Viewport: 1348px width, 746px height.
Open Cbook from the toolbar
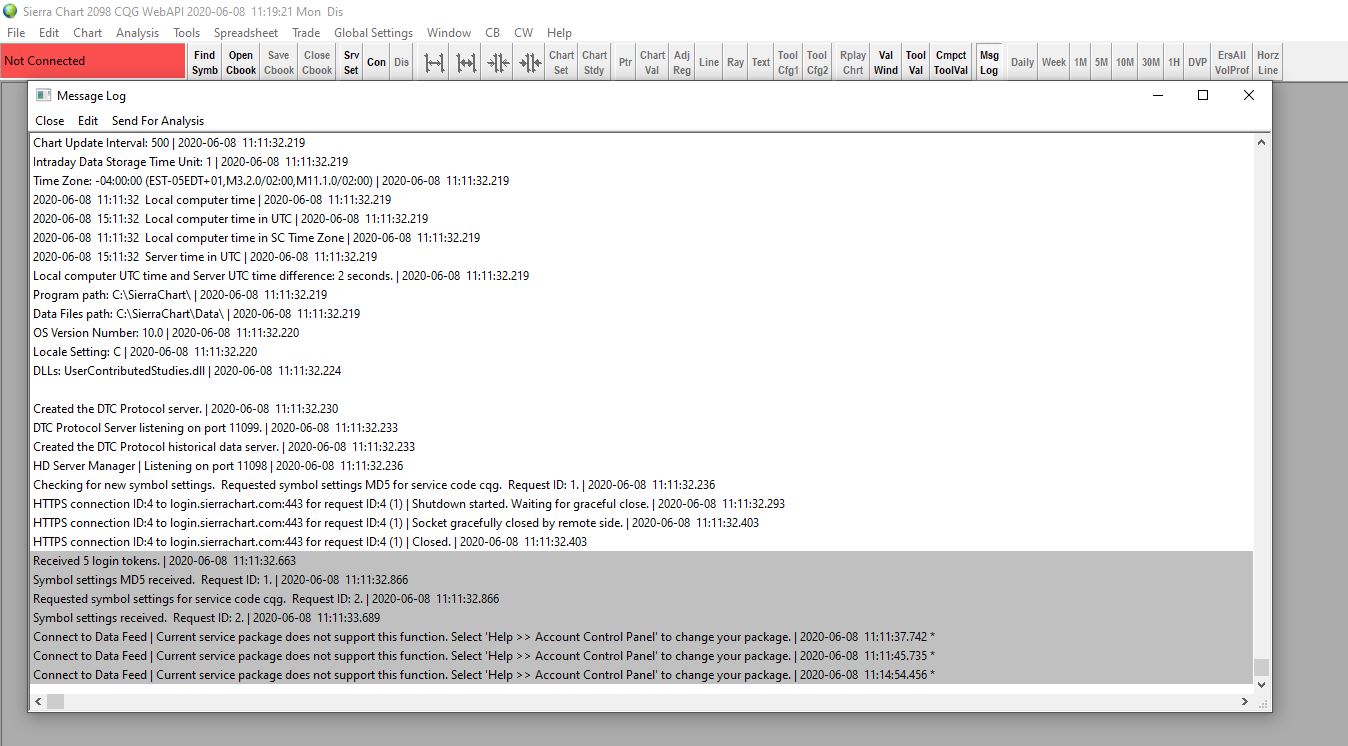(x=241, y=62)
